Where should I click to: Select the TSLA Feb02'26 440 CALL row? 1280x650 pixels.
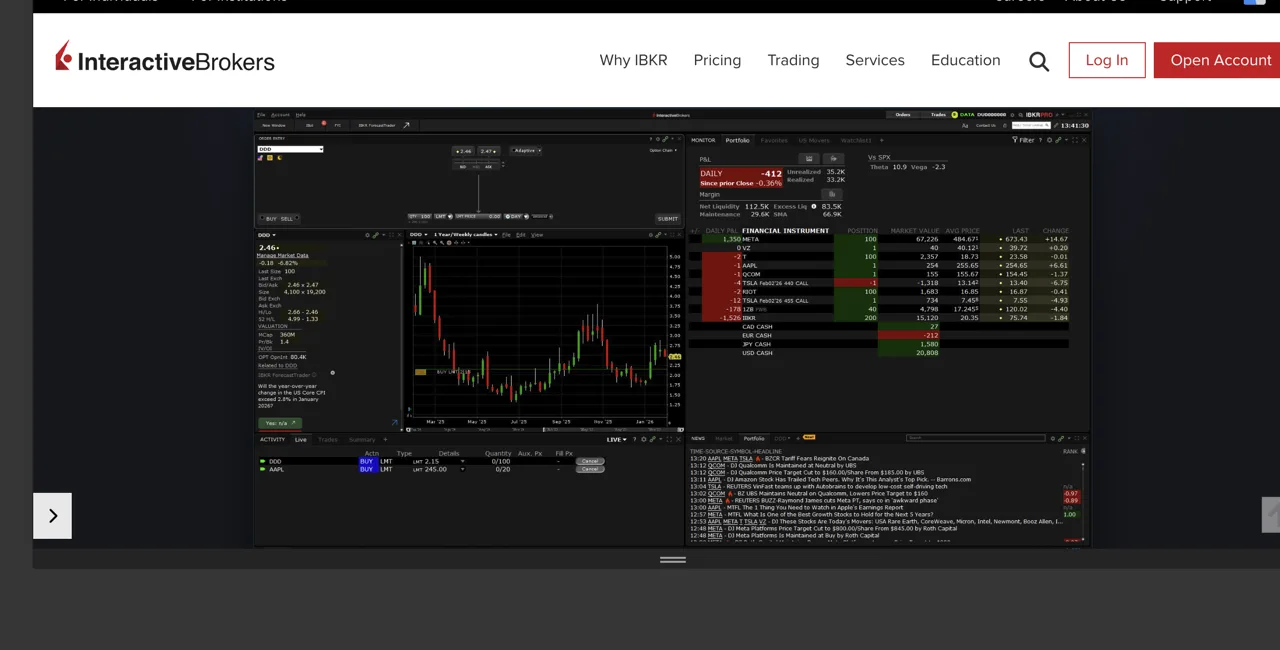click(879, 283)
